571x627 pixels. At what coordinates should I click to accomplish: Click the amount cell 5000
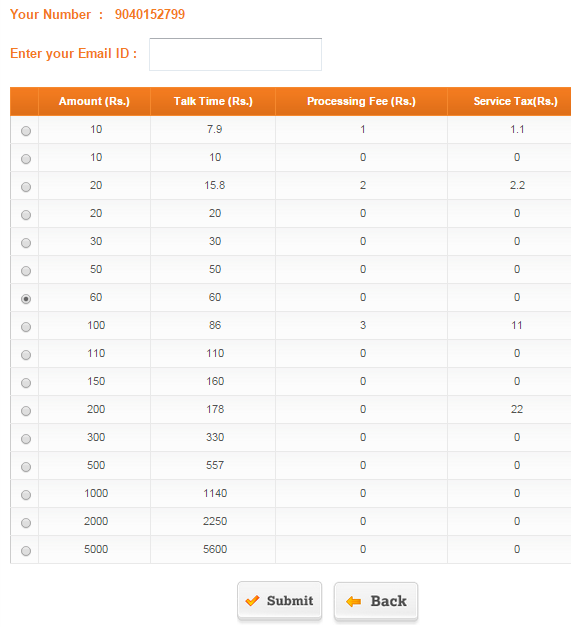(x=96, y=549)
